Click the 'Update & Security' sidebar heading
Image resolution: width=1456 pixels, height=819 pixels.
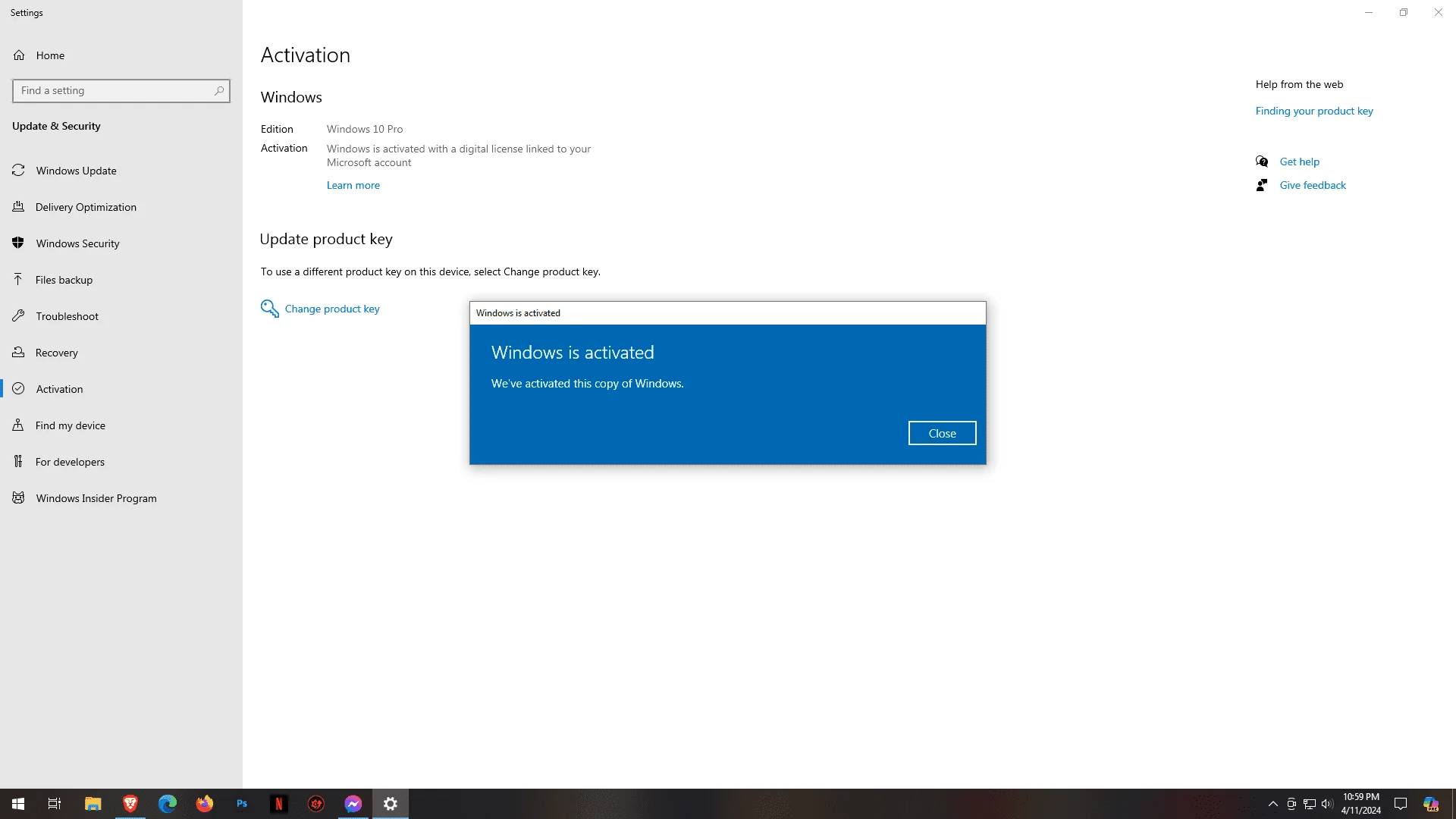click(x=56, y=126)
